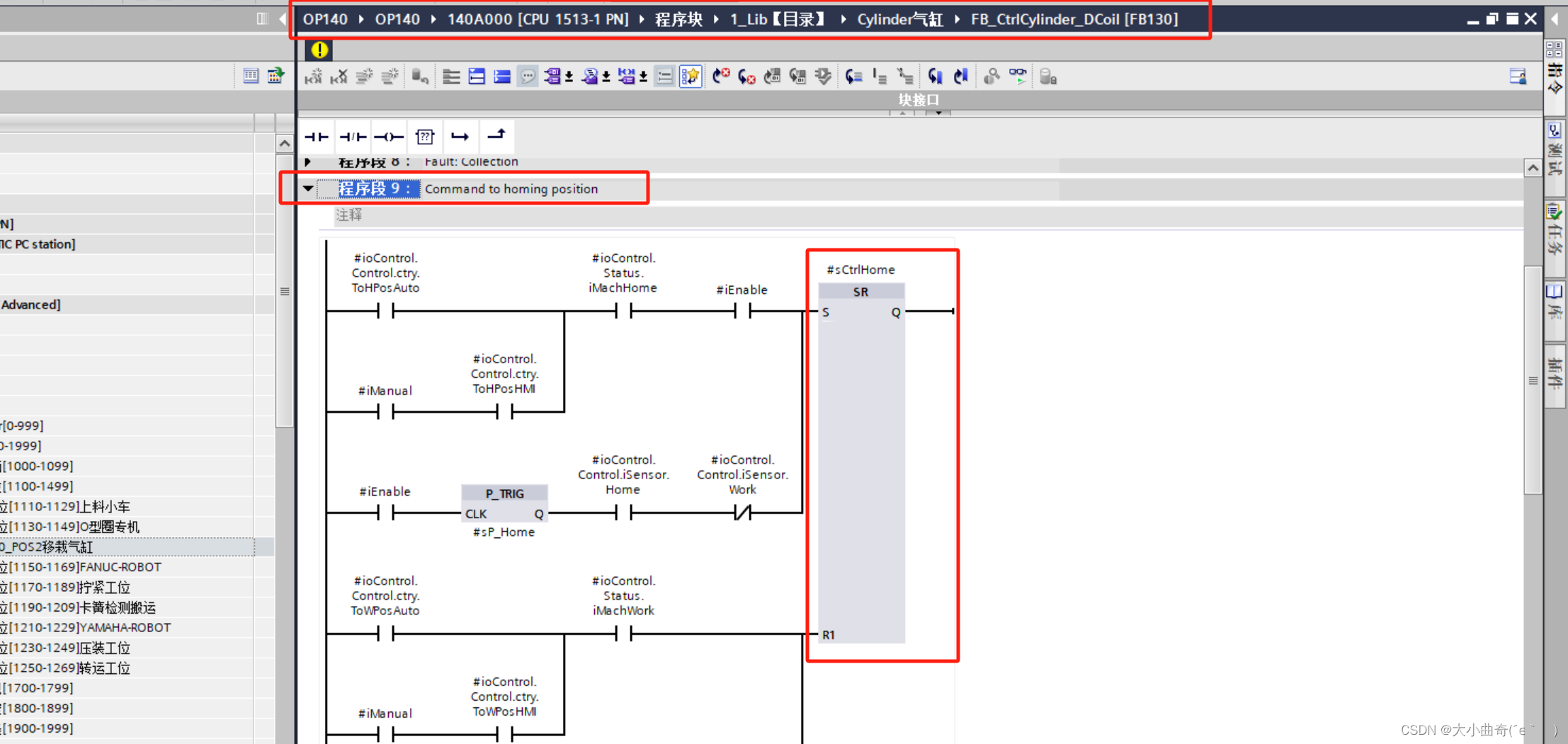Go to next error icon
Screen dimensions: 1568x744
721,76
